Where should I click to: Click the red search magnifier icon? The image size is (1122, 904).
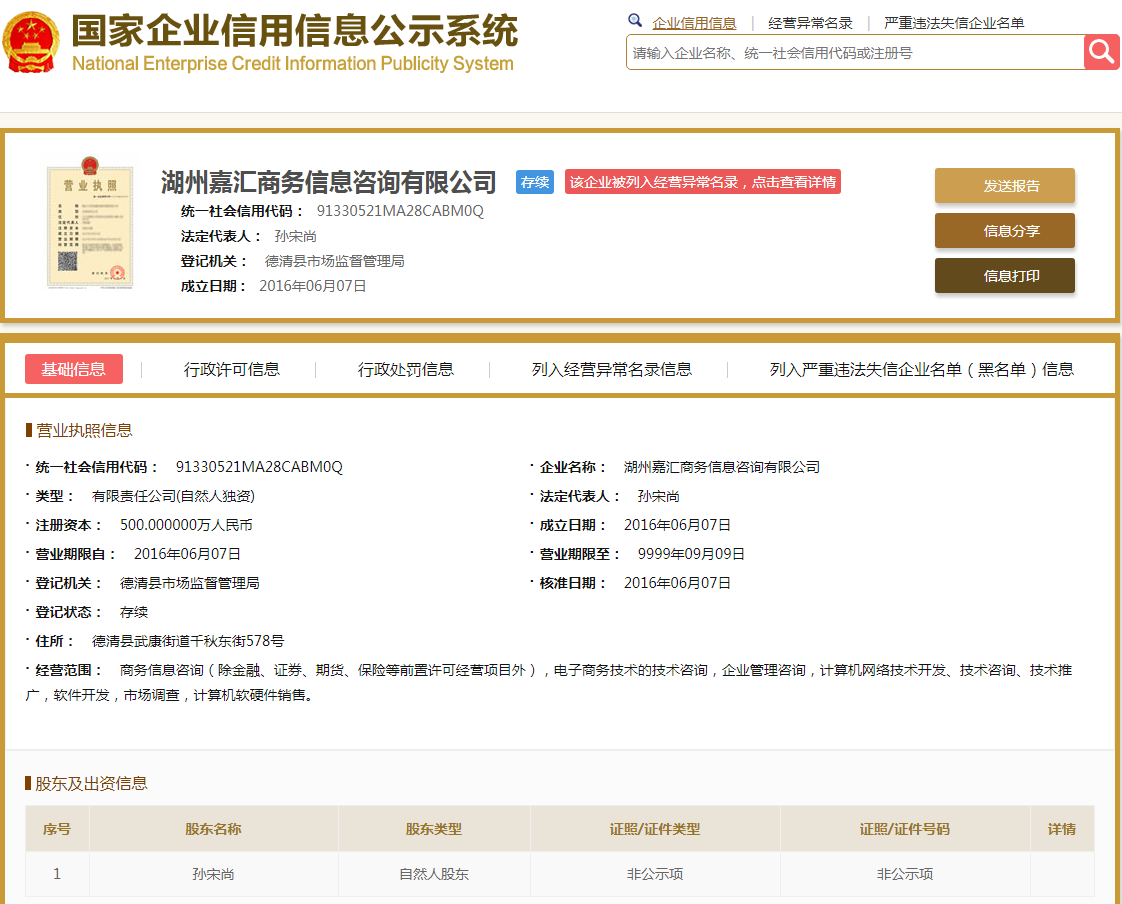coord(1100,52)
